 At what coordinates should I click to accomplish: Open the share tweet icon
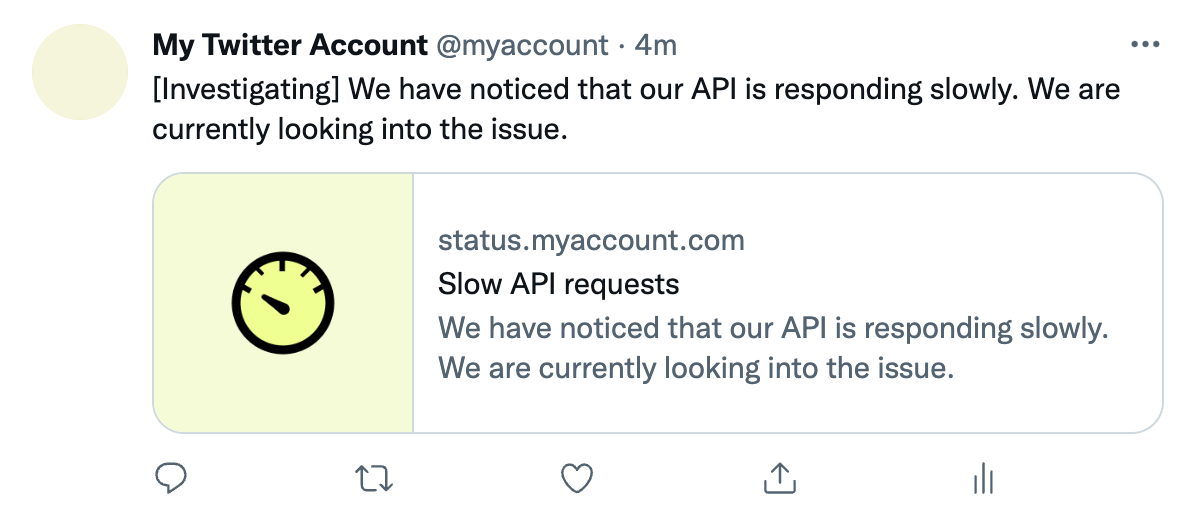(778, 479)
